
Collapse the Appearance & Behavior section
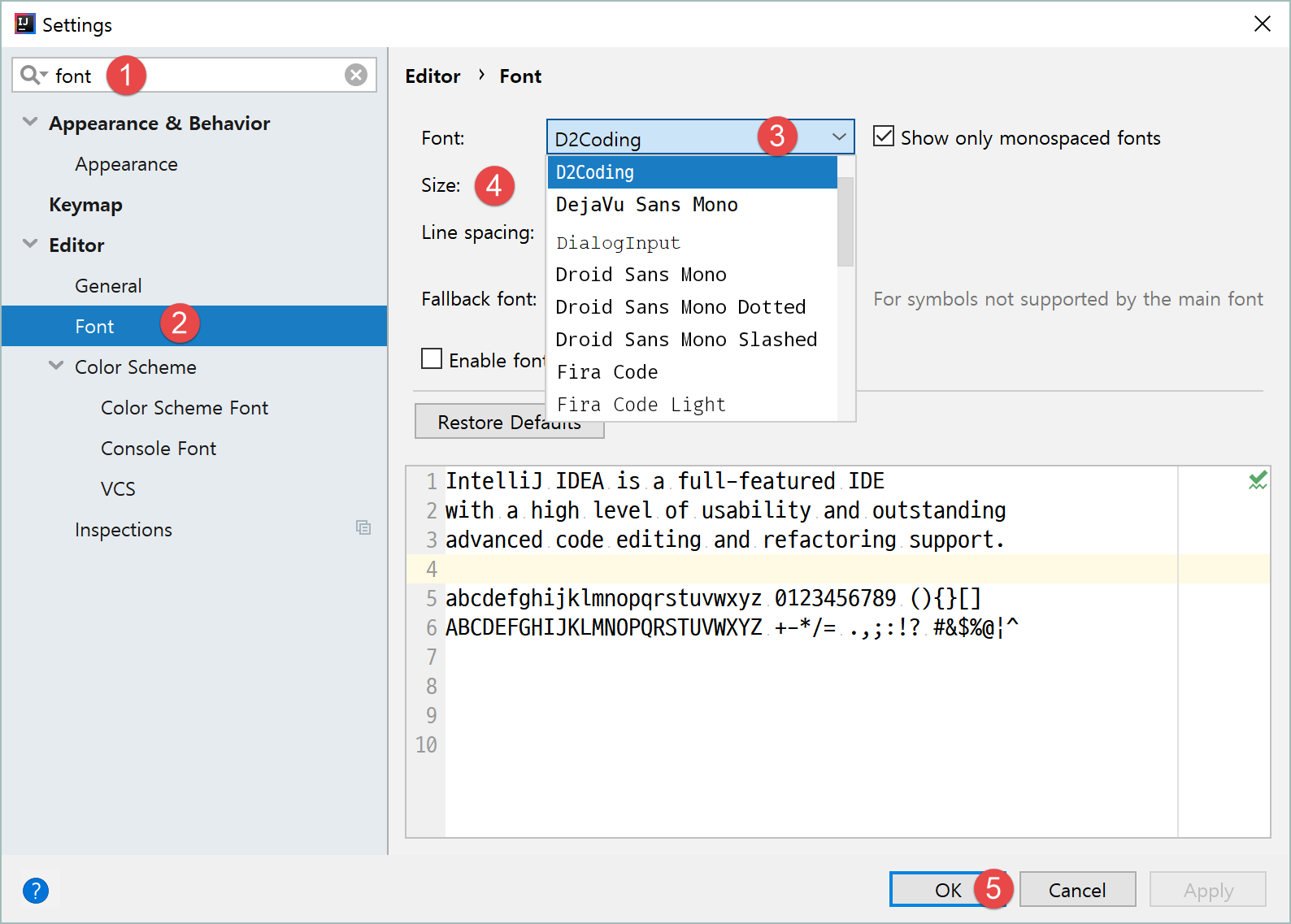(x=30, y=123)
